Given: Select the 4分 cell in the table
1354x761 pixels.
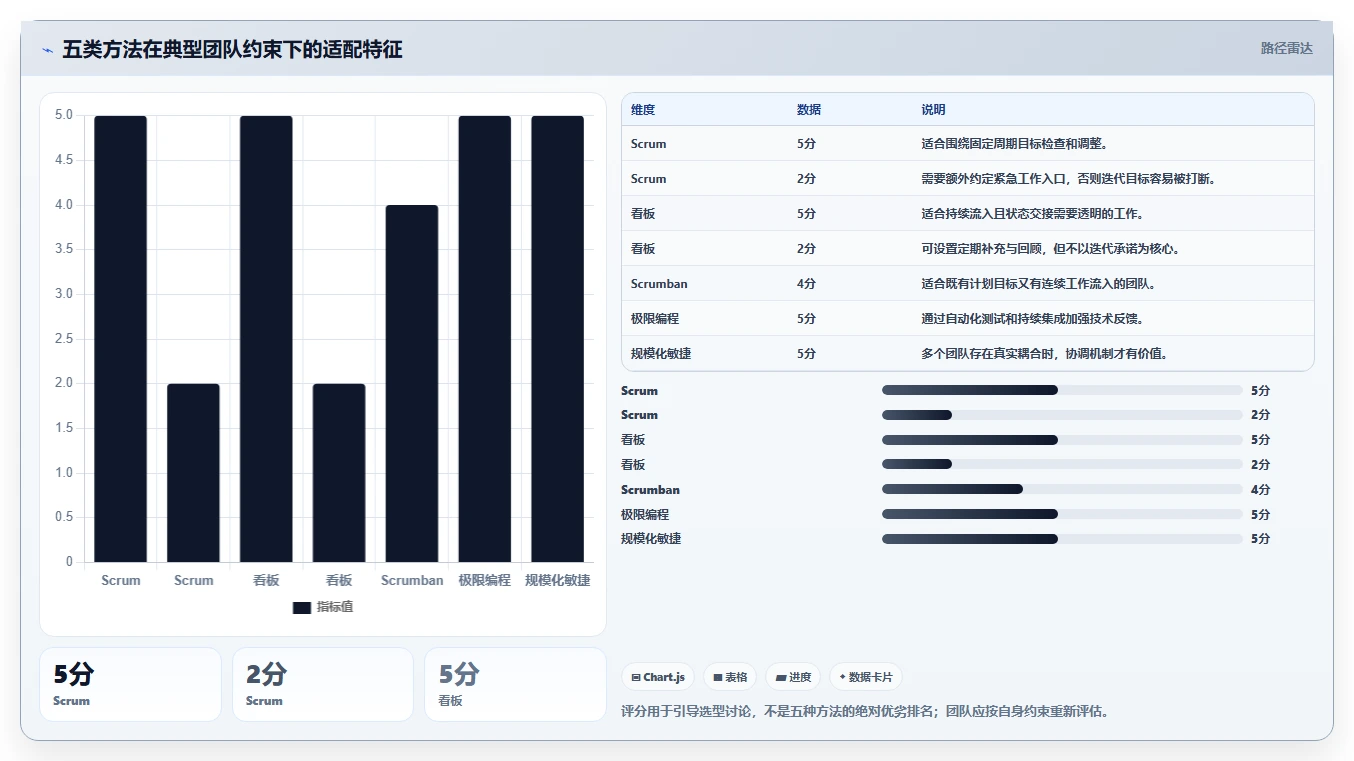Looking at the screenshot, I should pos(806,284).
